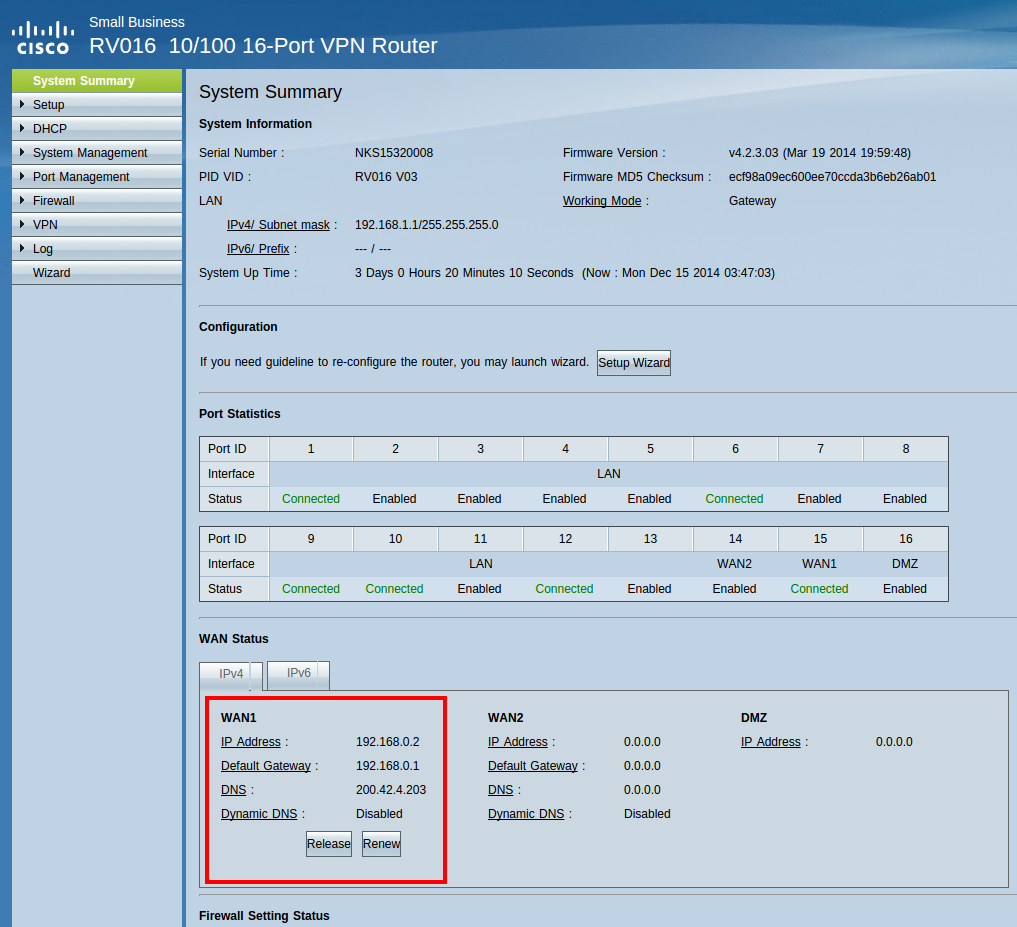The width and height of the screenshot is (1017, 927).
Task: Click Connected status of port 12
Action: (564, 589)
